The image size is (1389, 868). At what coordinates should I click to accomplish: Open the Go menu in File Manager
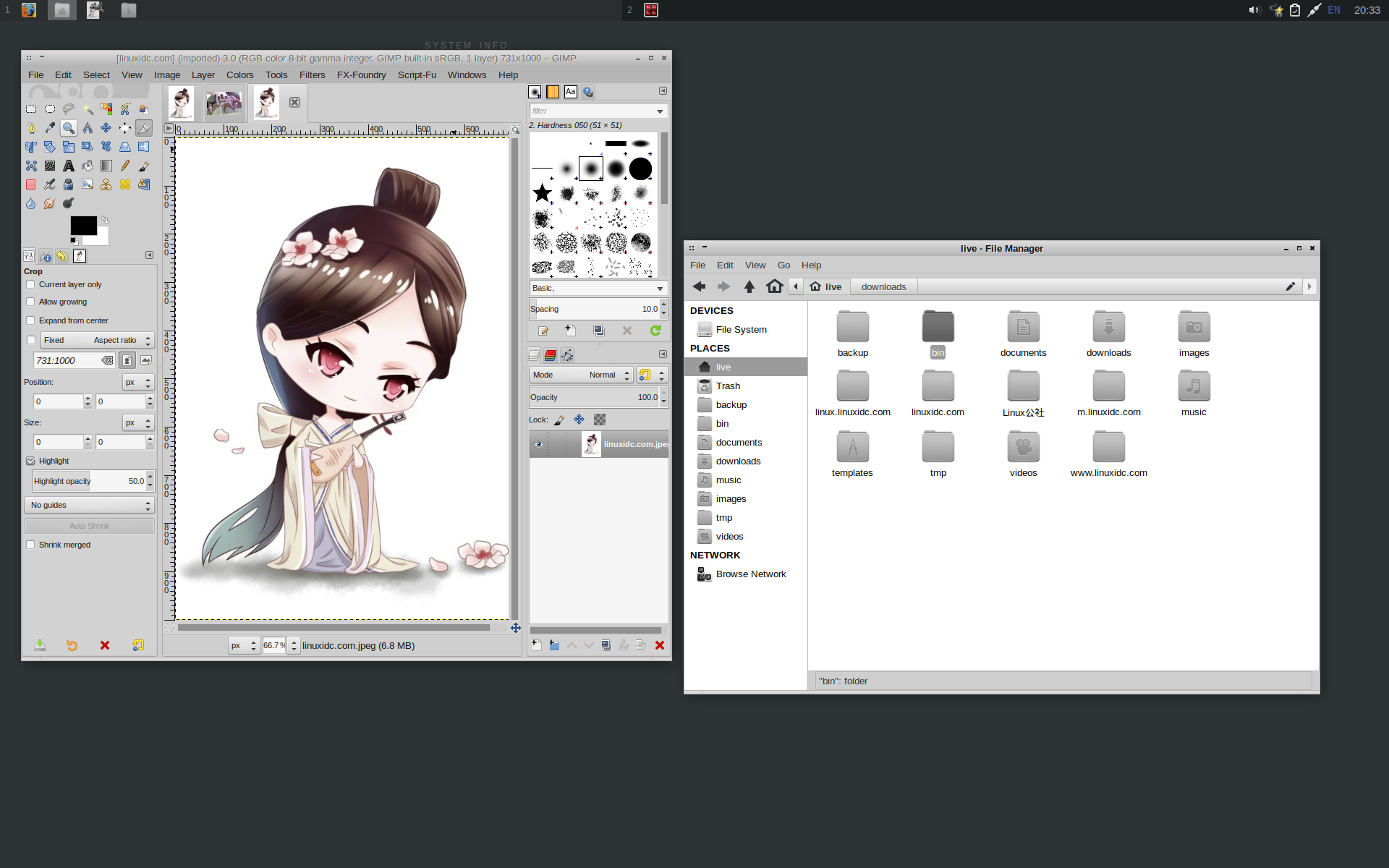click(x=783, y=265)
